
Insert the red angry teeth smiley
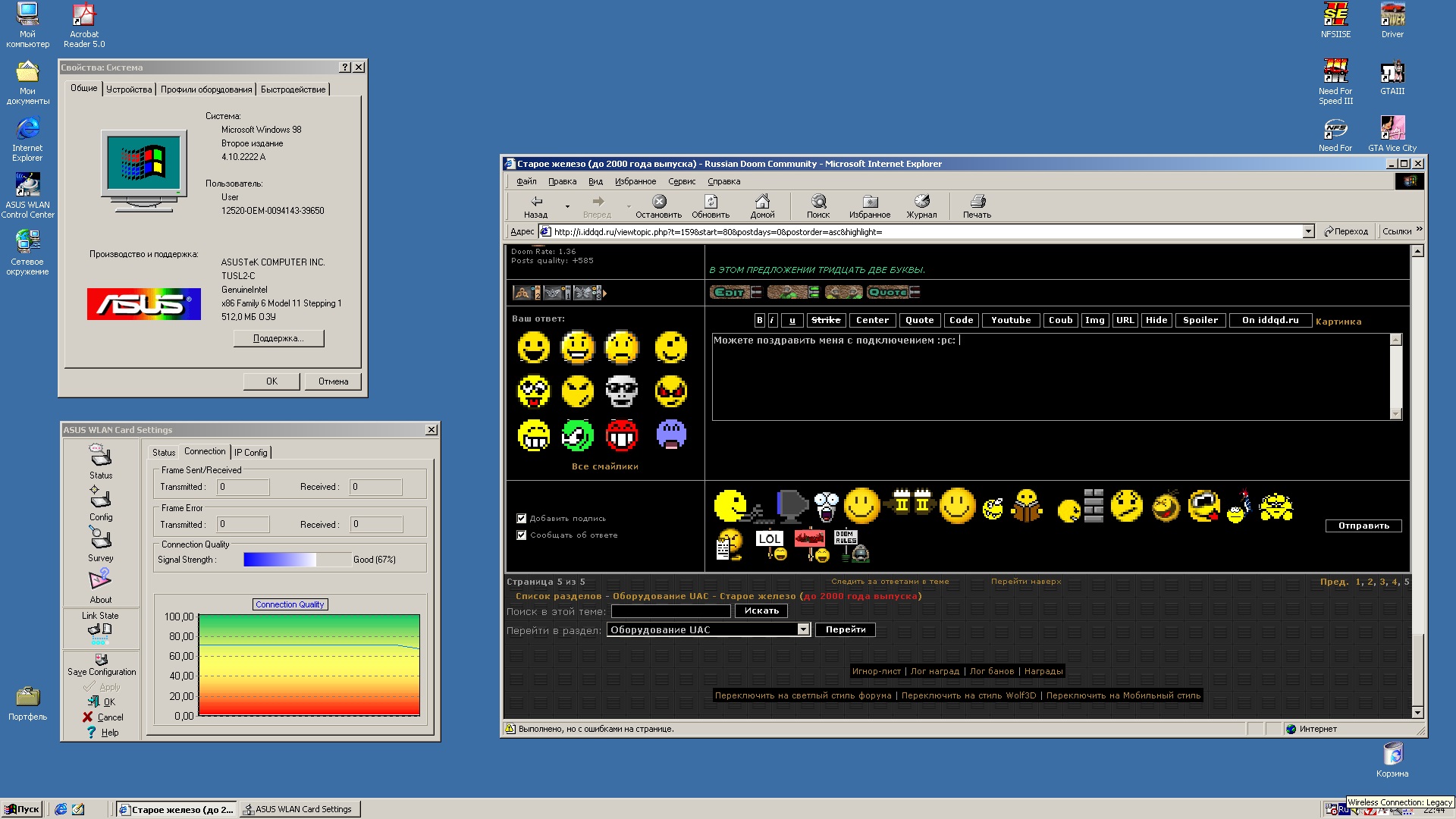622,435
